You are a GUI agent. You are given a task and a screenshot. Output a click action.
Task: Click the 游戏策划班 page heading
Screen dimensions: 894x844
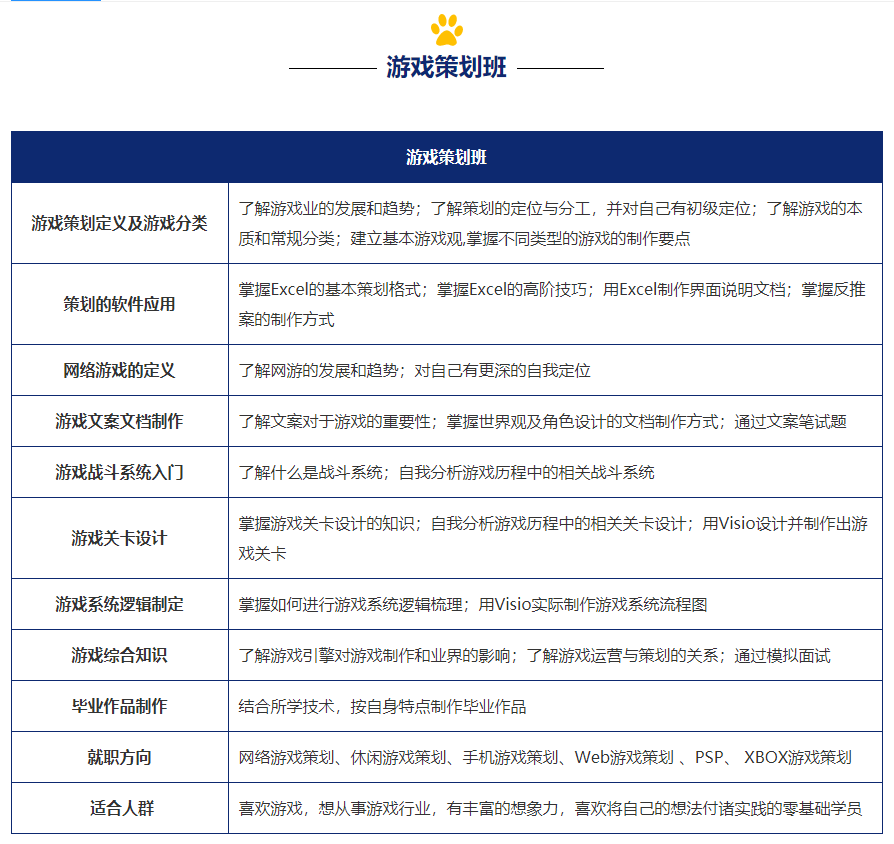(445, 68)
